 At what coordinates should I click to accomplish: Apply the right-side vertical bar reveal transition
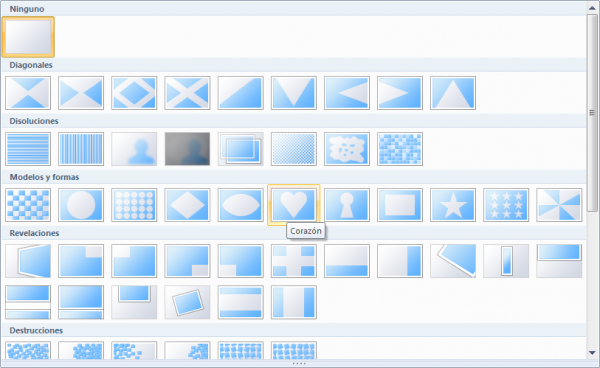click(400, 261)
